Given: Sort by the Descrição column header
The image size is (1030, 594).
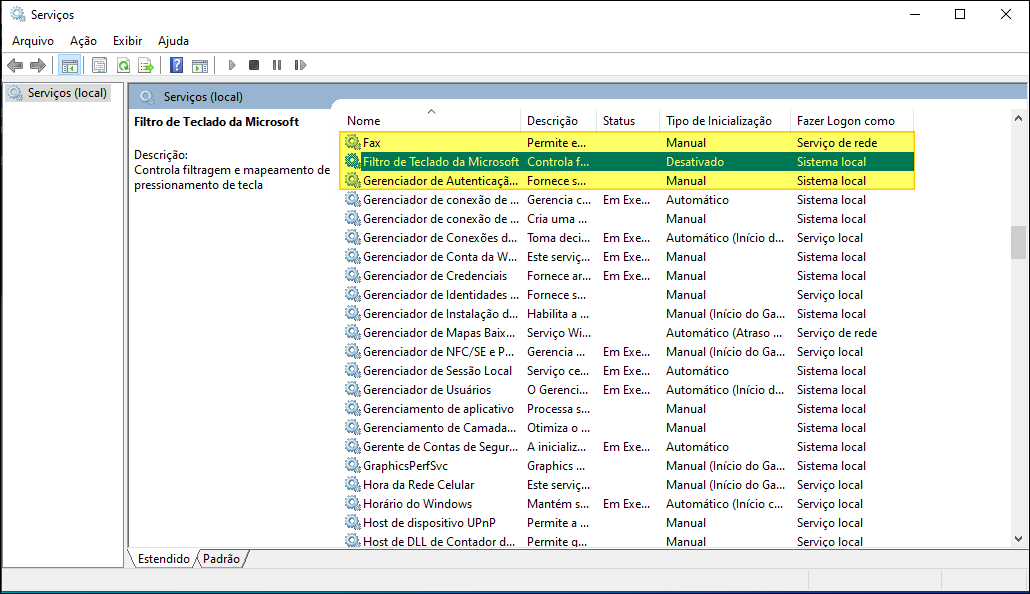Looking at the screenshot, I should 552,121.
